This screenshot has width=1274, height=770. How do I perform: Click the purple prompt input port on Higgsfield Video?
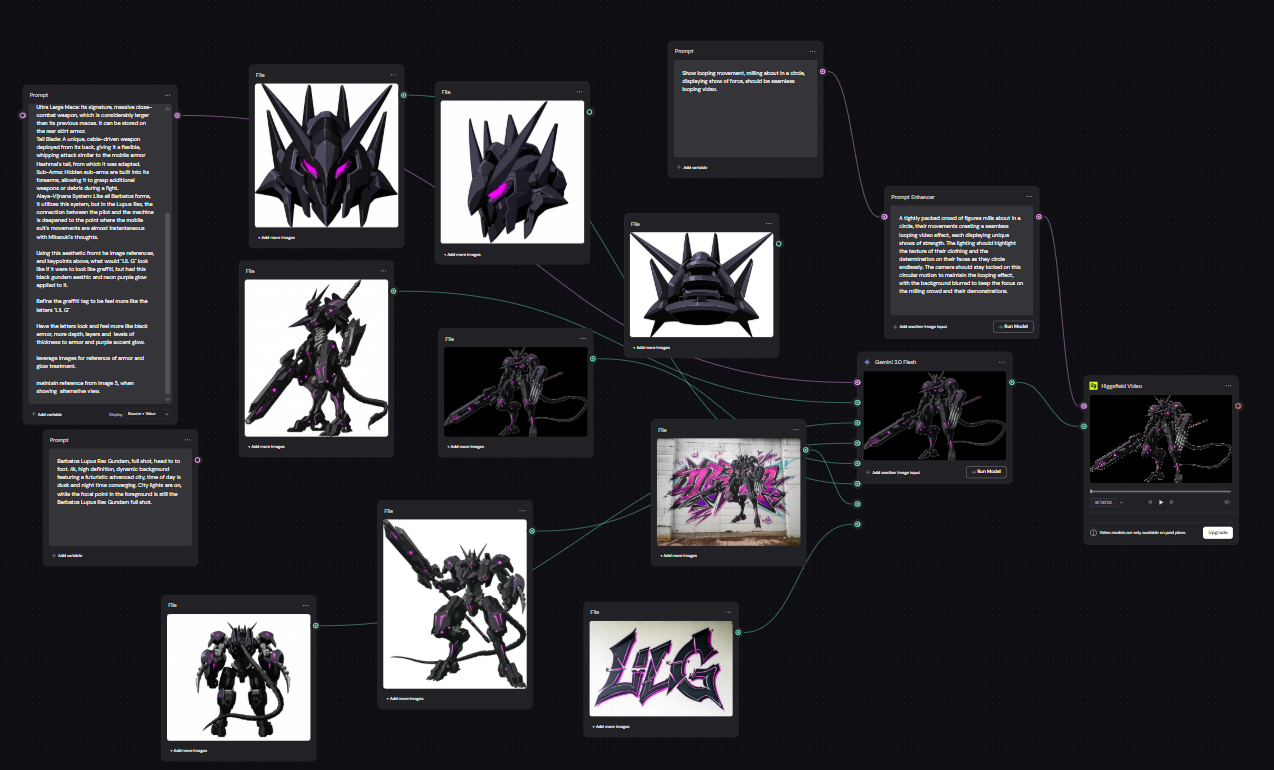(1084, 406)
